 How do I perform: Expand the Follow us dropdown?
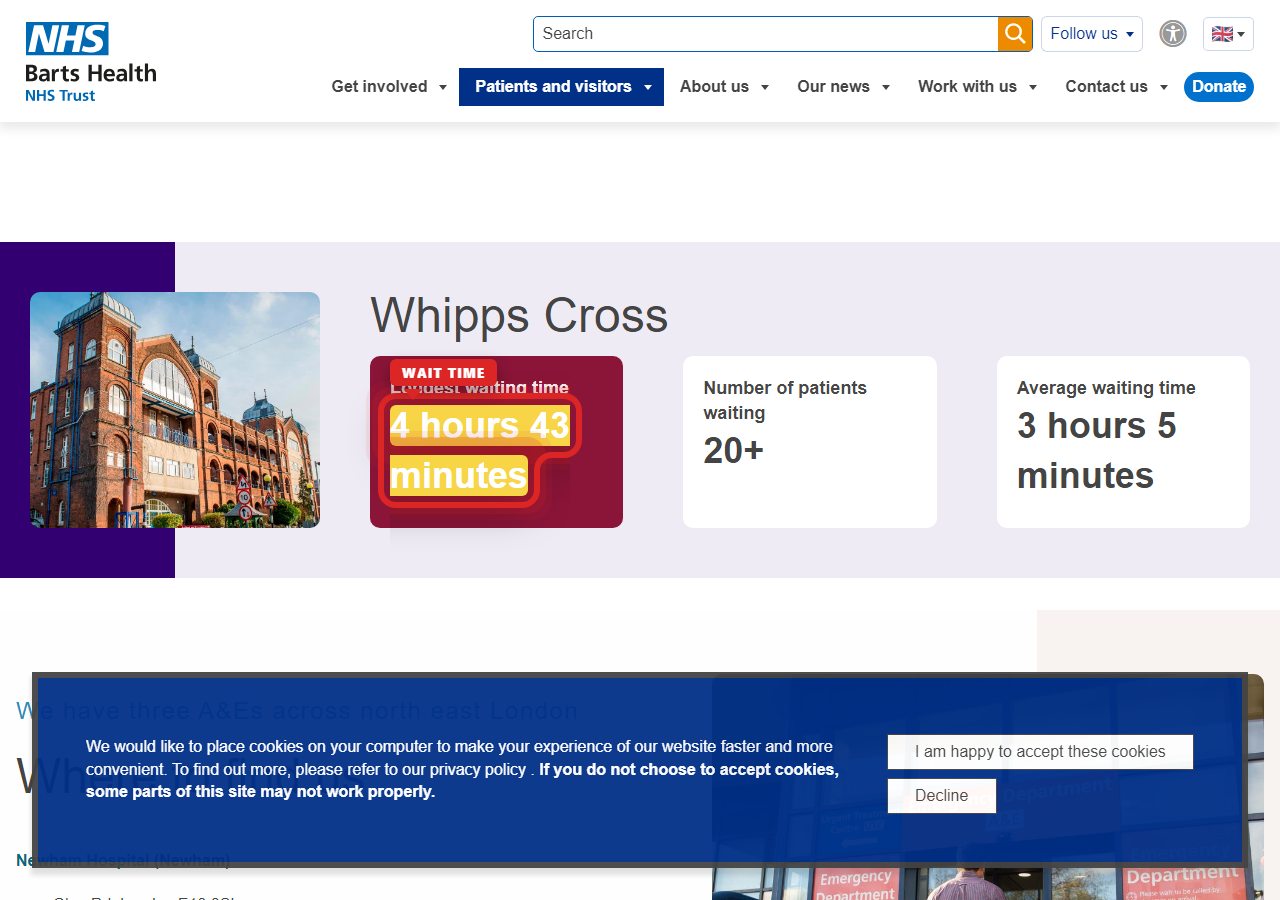[x=1092, y=34]
